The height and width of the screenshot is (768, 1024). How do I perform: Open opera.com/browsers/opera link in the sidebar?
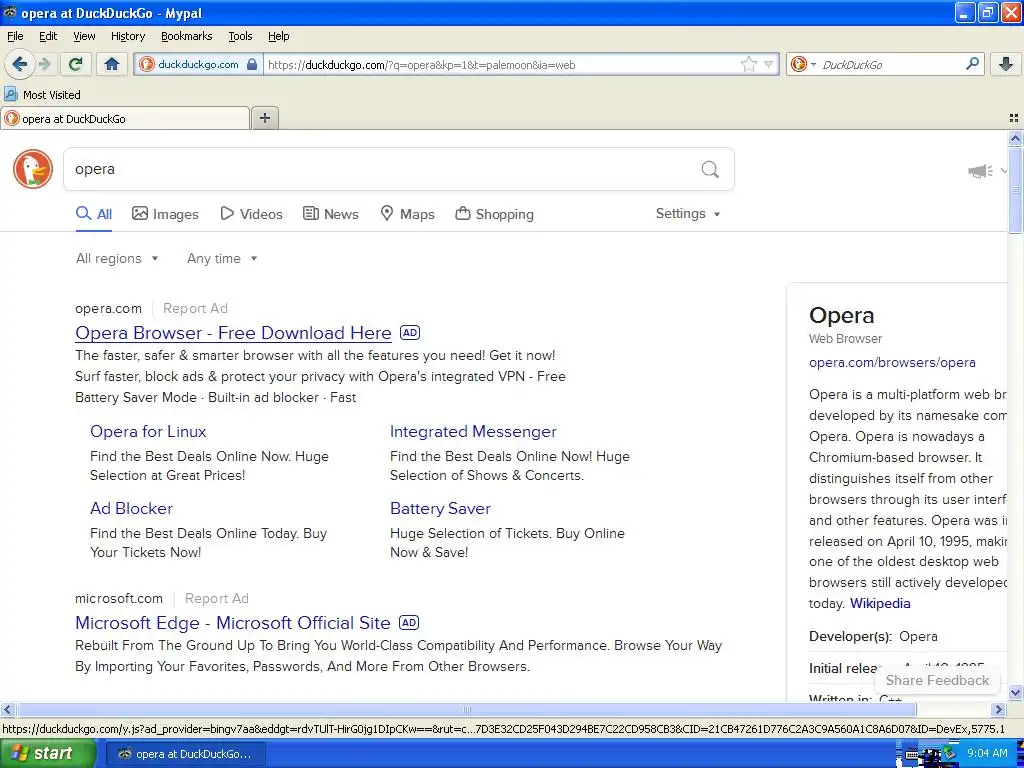pos(892,362)
